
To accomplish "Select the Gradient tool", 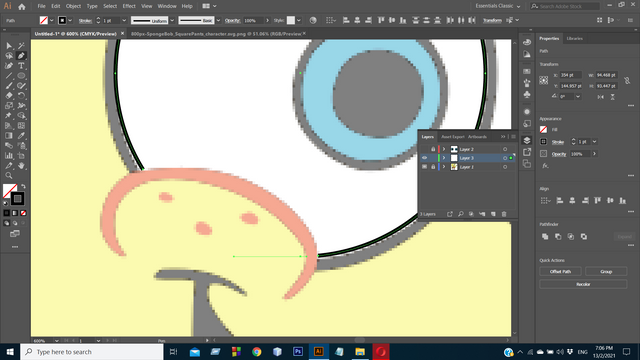I will pyautogui.click(x=9, y=136).
